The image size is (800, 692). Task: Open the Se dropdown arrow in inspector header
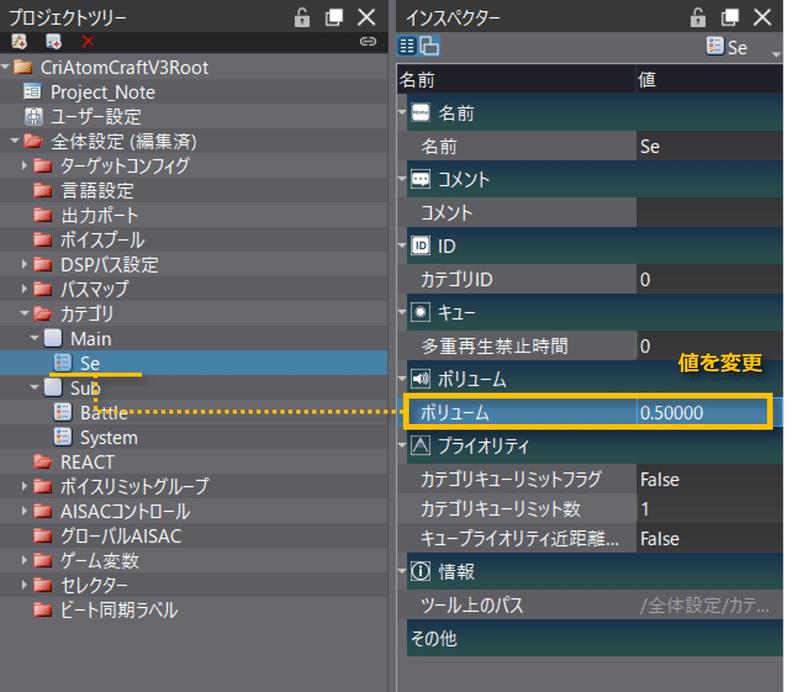pos(776,54)
